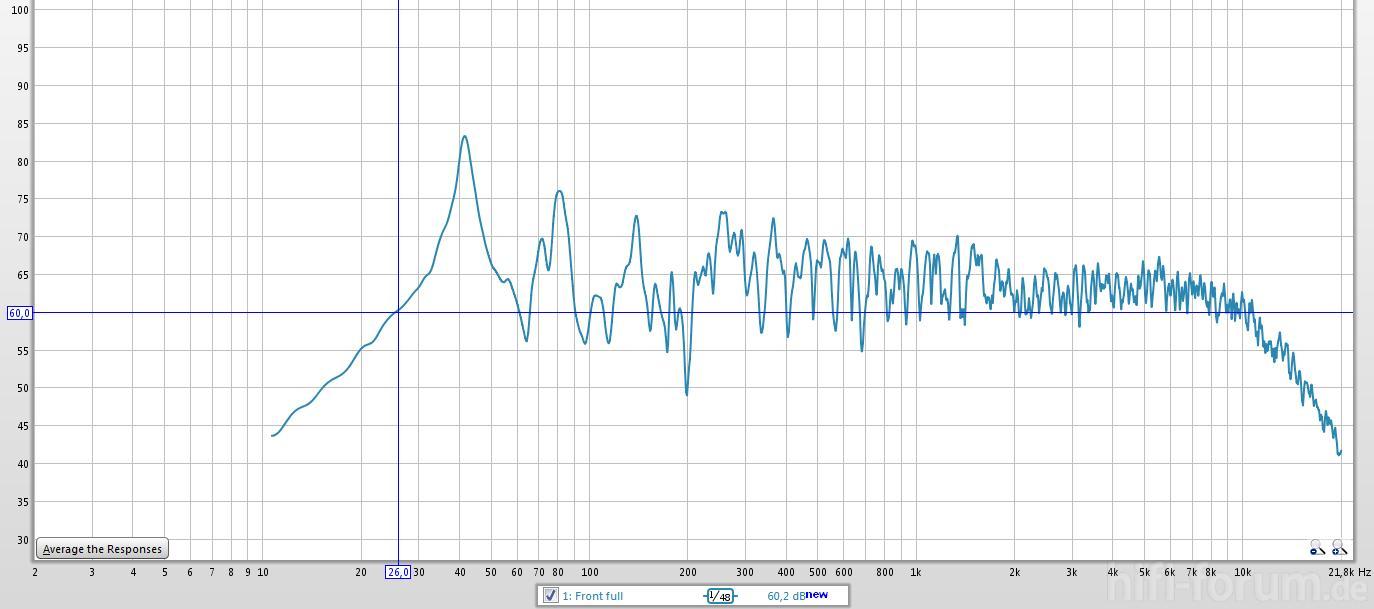Screen dimensions: 1374x609
Task: Click the 1k frequency axis label
Action: pyautogui.click(x=915, y=572)
